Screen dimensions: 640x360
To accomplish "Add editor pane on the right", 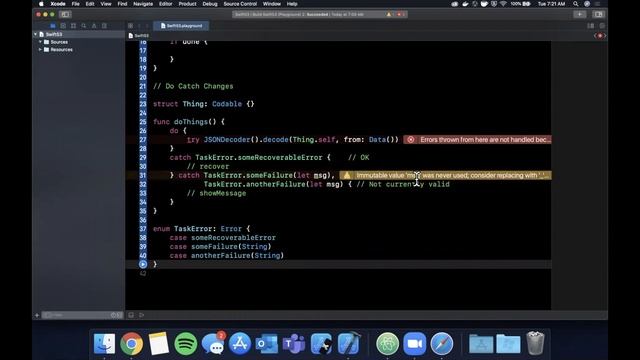I will (602, 26).
